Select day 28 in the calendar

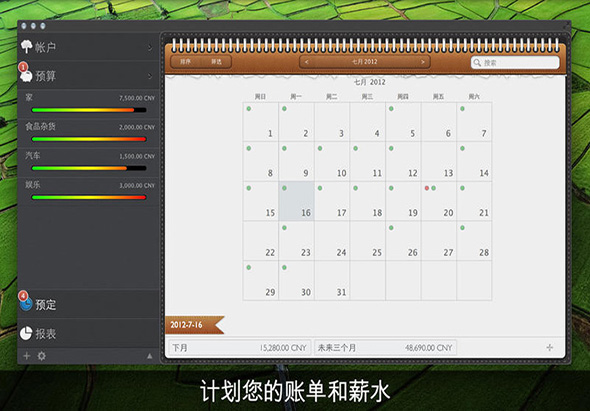tap(474, 241)
